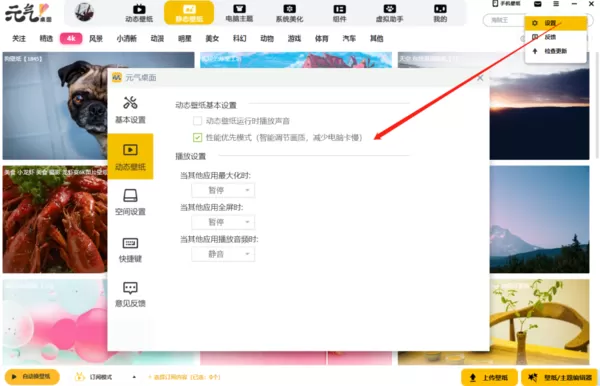Open the crayfish food wallpaper thumbnail
This screenshot has height=386, width=600.
55,219
